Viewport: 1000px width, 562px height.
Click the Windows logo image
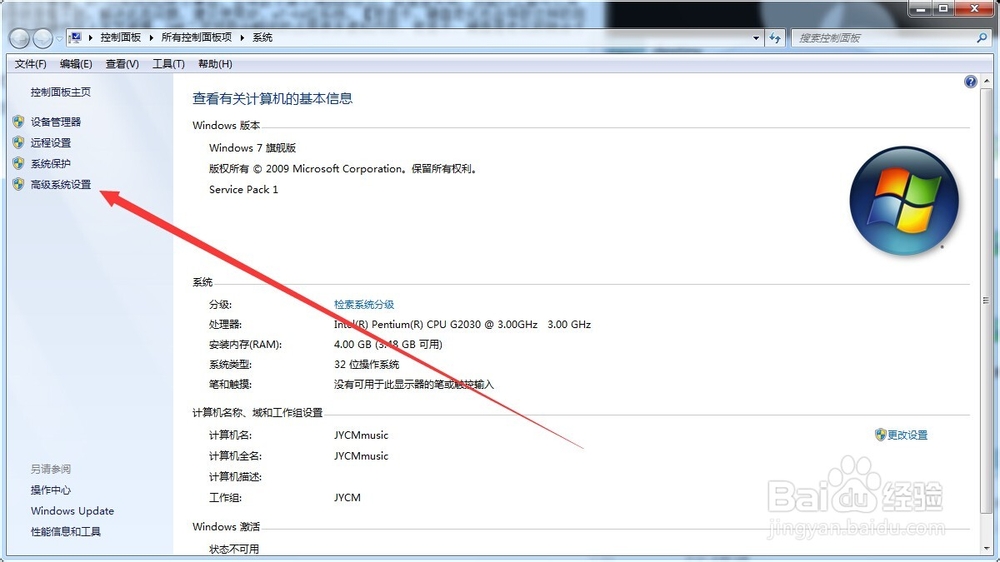click(x=904, y=201)
